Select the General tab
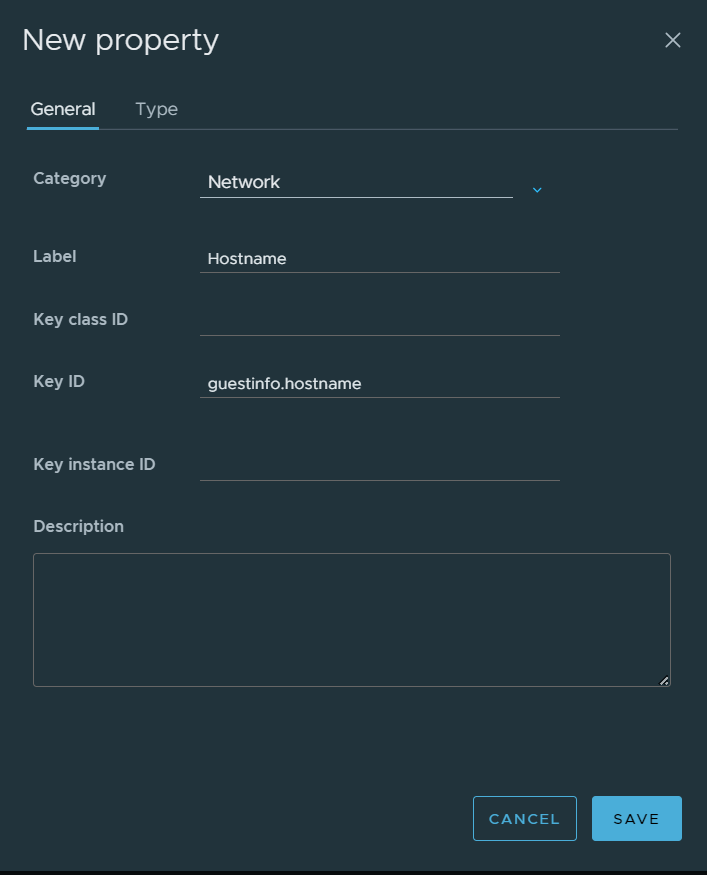 62,109
